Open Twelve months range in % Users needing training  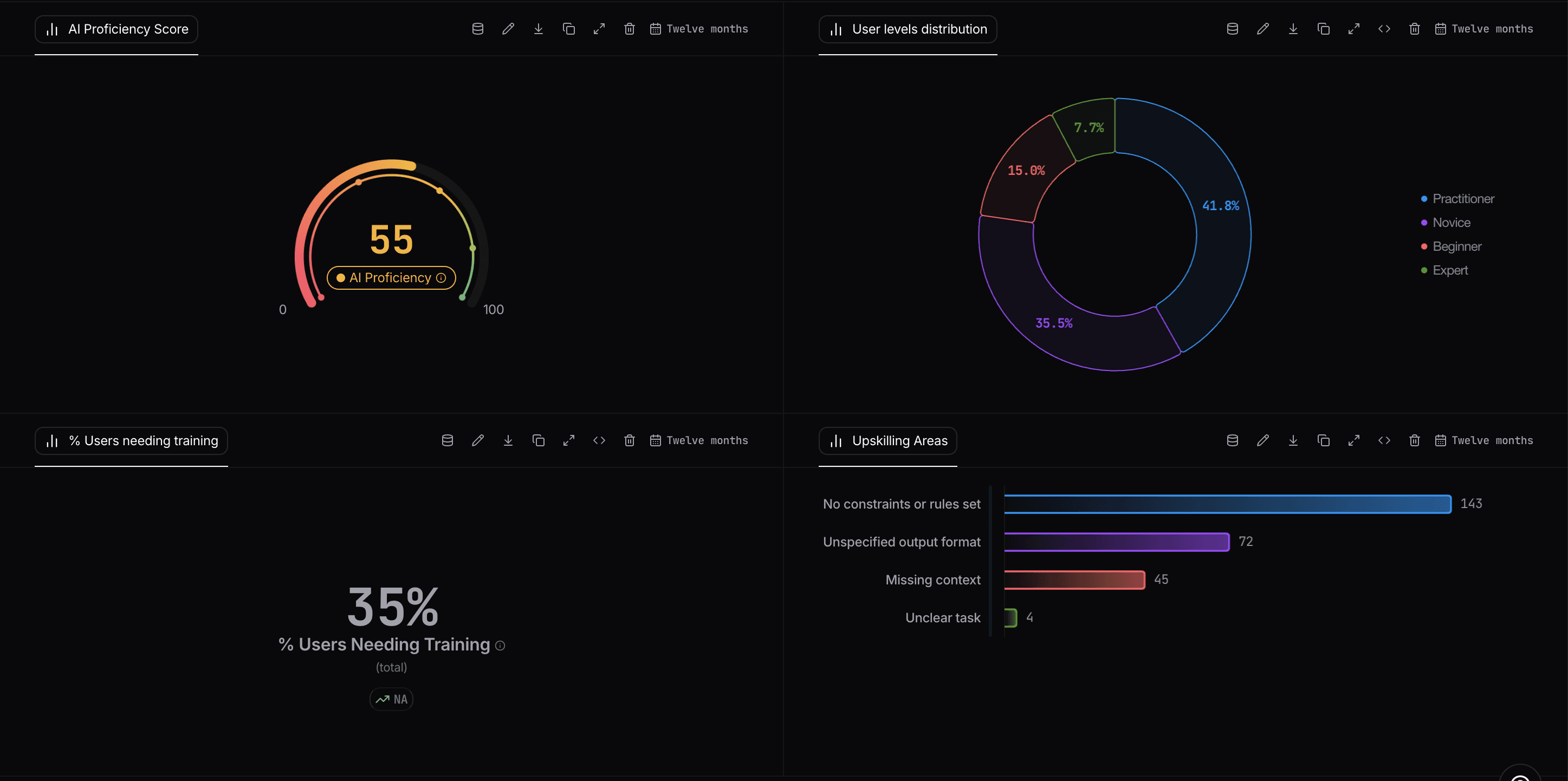(699, 440)
